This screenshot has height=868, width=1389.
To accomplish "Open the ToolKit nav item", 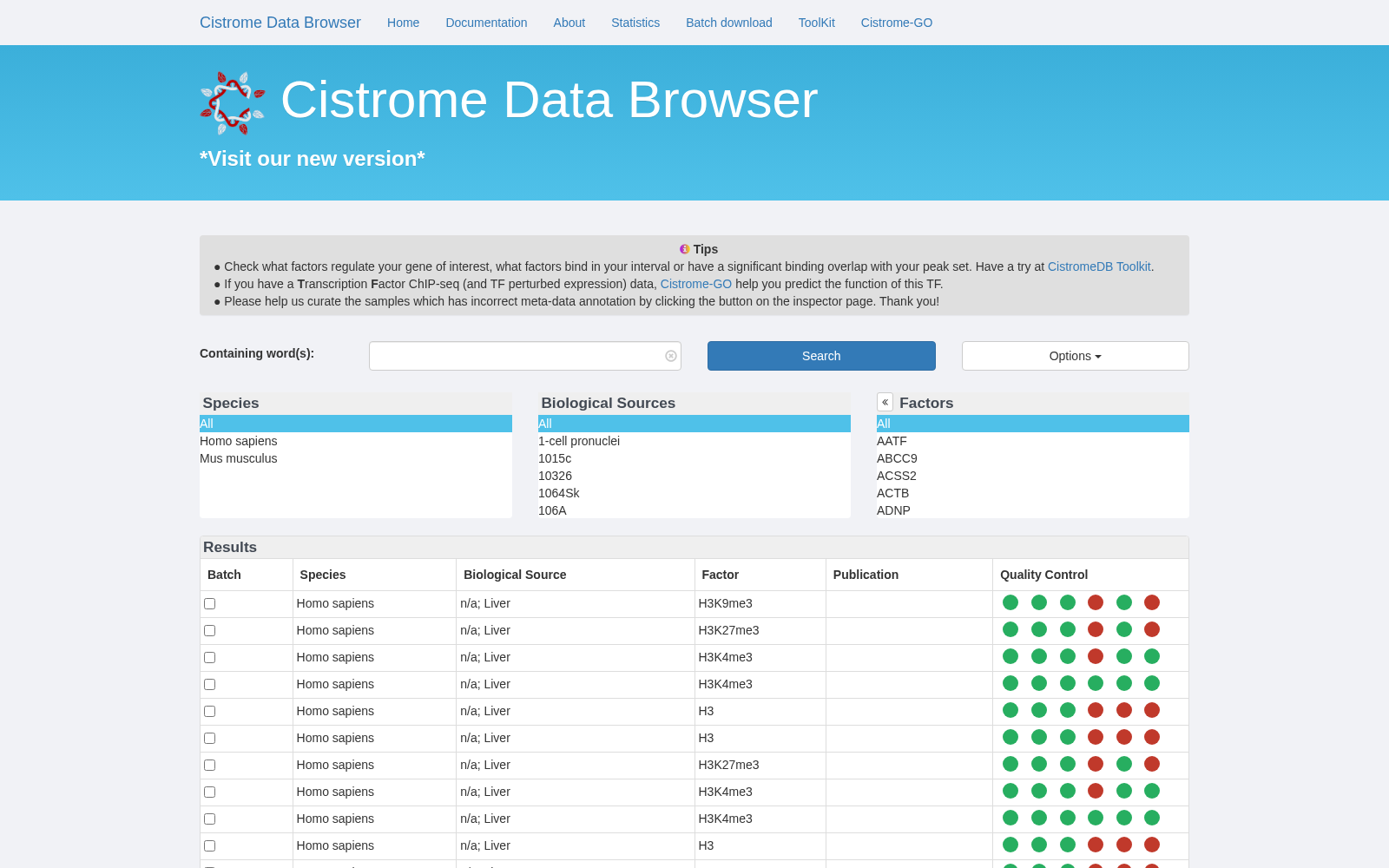I will pos(817,23).
